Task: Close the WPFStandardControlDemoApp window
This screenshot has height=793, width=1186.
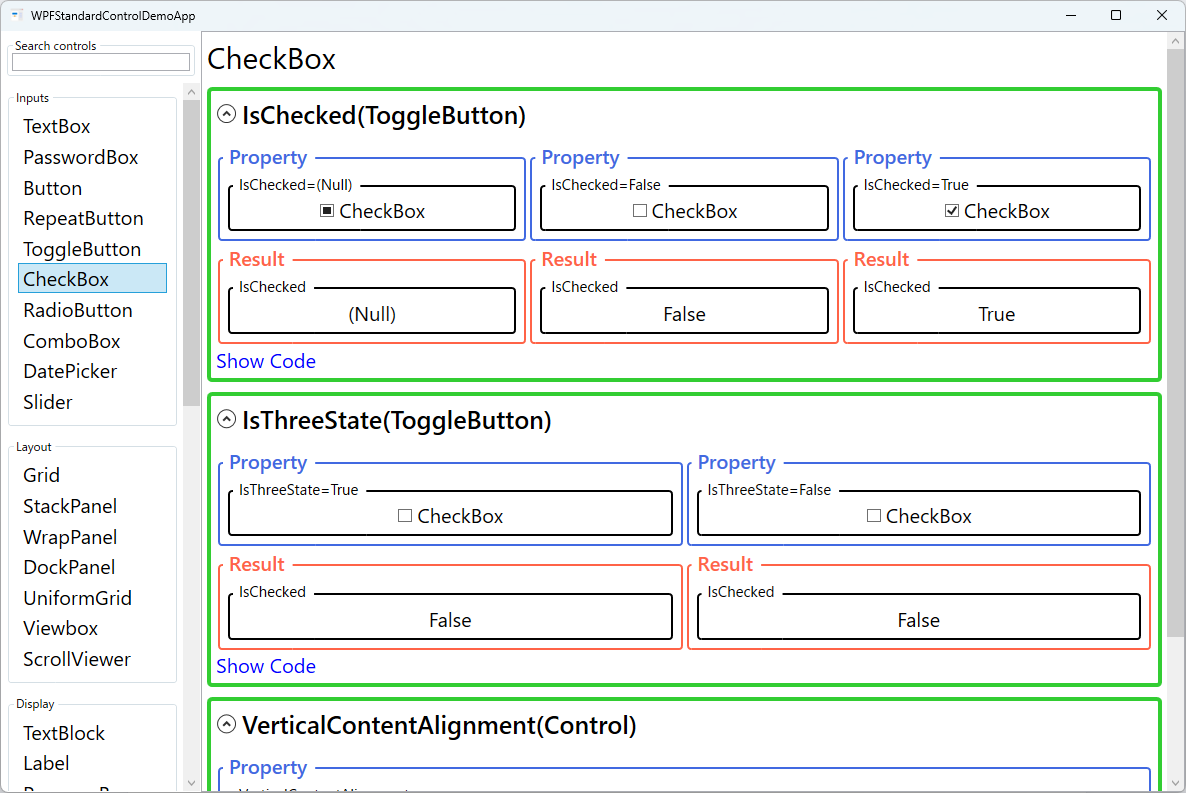Action: (1162, 15)
